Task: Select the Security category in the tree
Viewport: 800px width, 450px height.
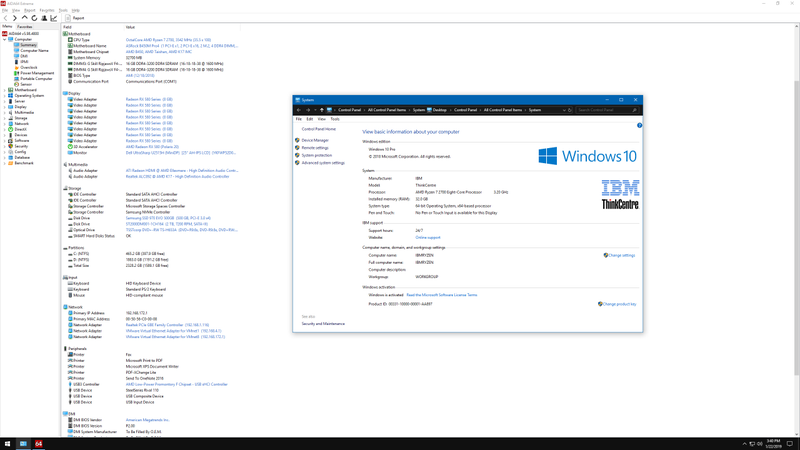Action: tap(21, 146)
